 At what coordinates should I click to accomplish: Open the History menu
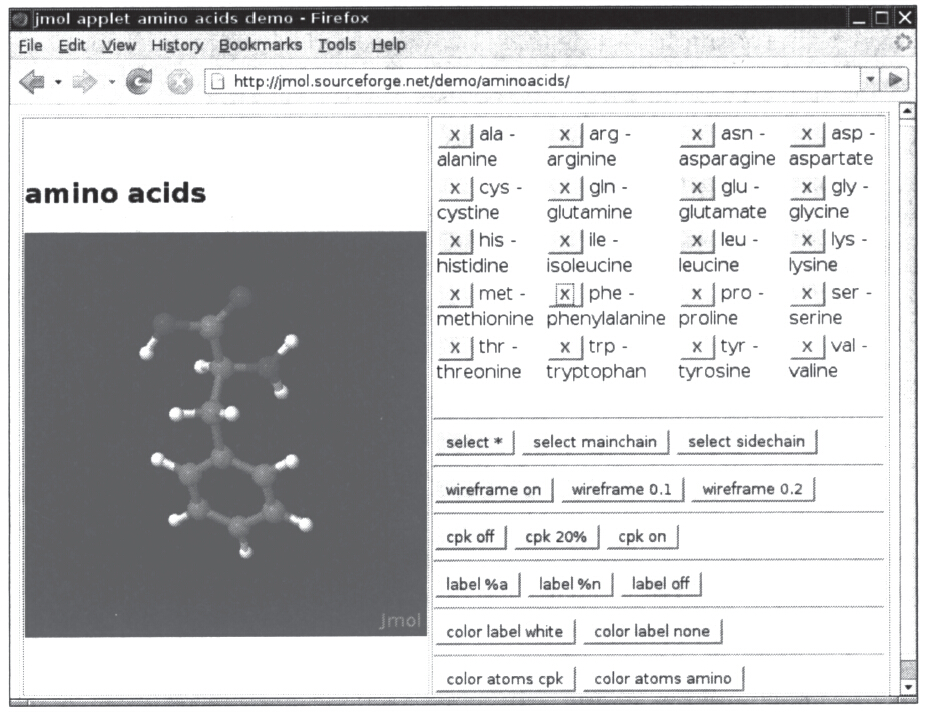(177, 45)
